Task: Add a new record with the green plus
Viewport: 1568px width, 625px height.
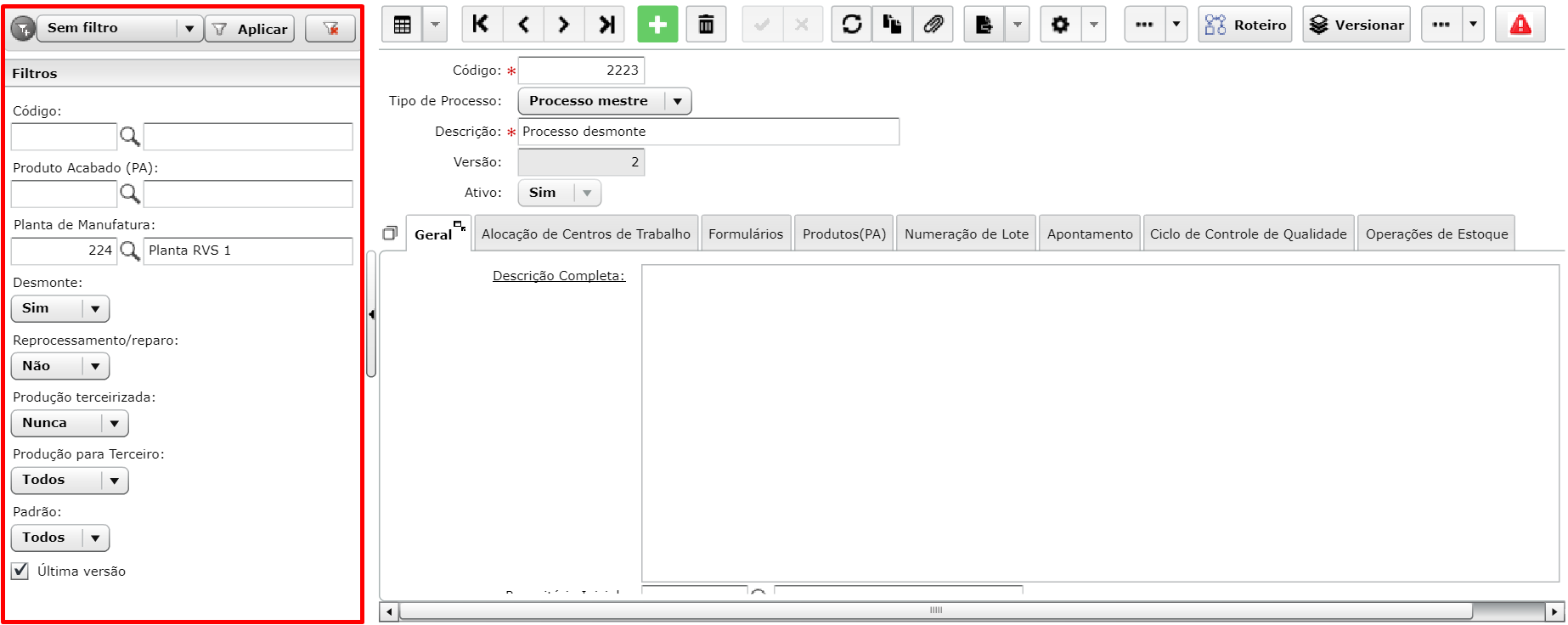Action: [x=657, y=25]
